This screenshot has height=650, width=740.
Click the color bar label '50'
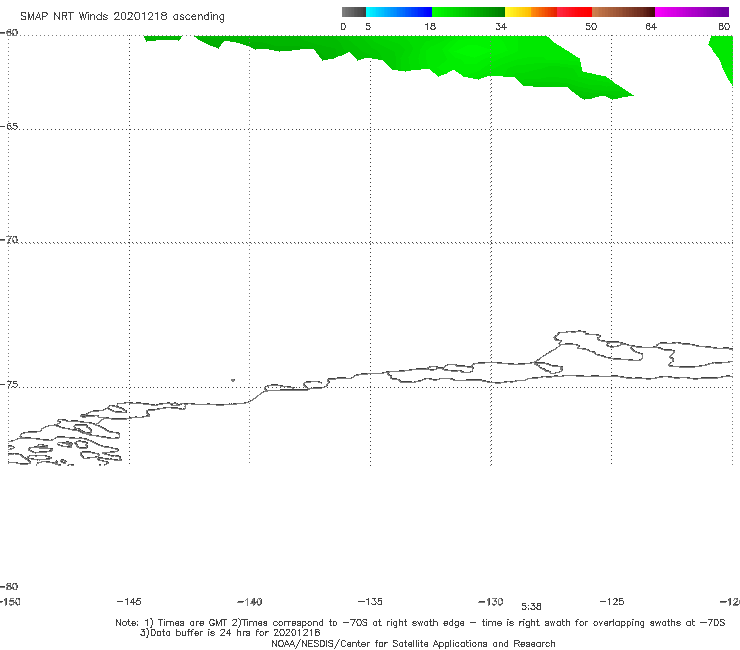point(591,26)
